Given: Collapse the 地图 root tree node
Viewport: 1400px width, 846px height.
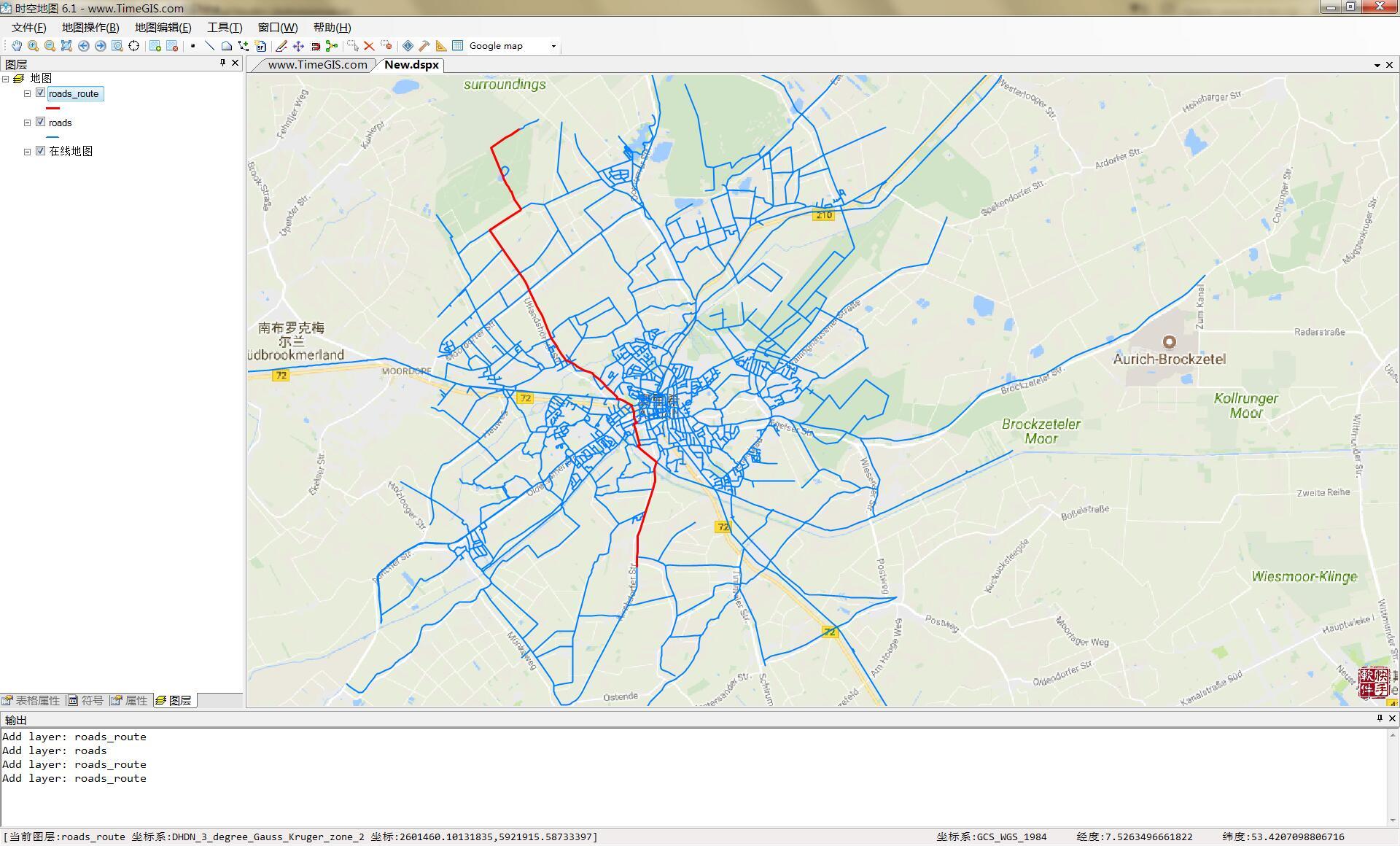Looking at the screenshot, I should click(x=6, y=79).
